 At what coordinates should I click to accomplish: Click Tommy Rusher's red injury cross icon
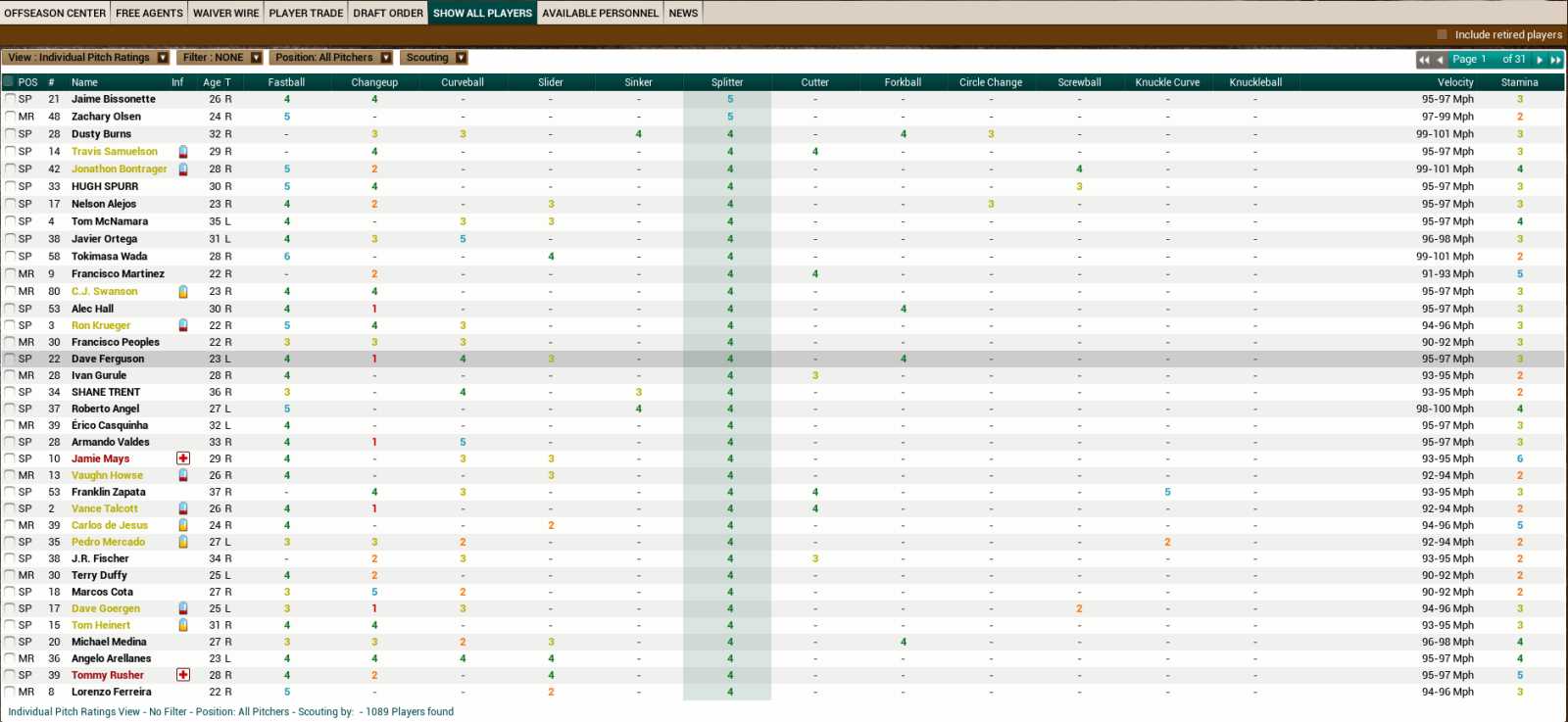[183, 675]
